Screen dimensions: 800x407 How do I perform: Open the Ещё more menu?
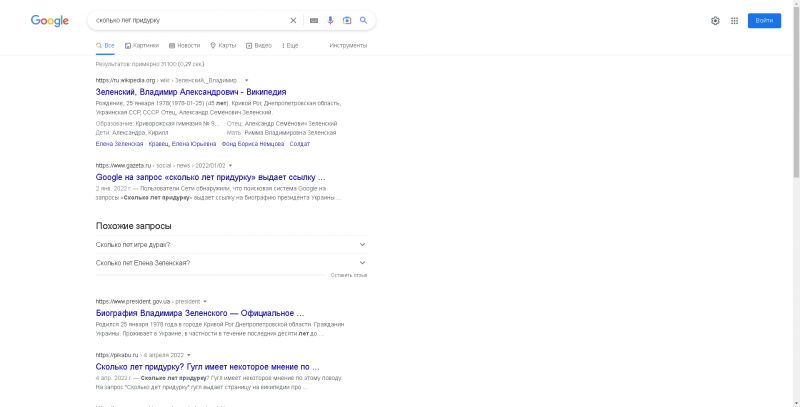tap(290, 45)
